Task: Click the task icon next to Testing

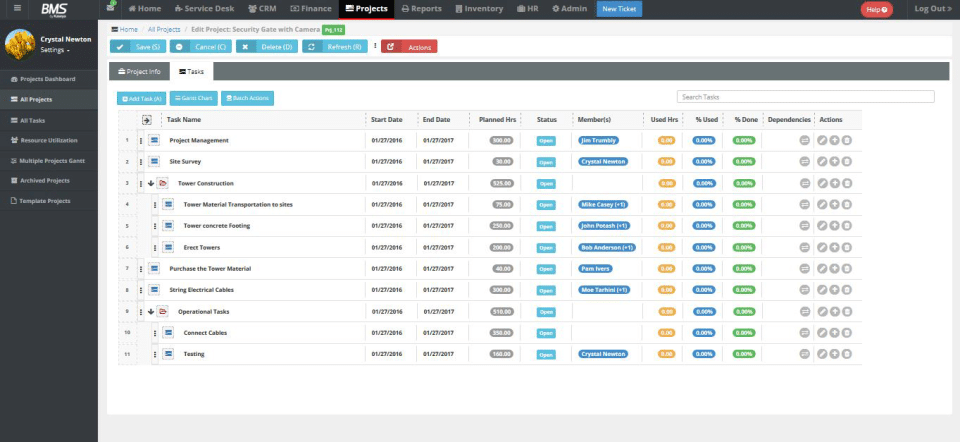Action: (169, 354)
